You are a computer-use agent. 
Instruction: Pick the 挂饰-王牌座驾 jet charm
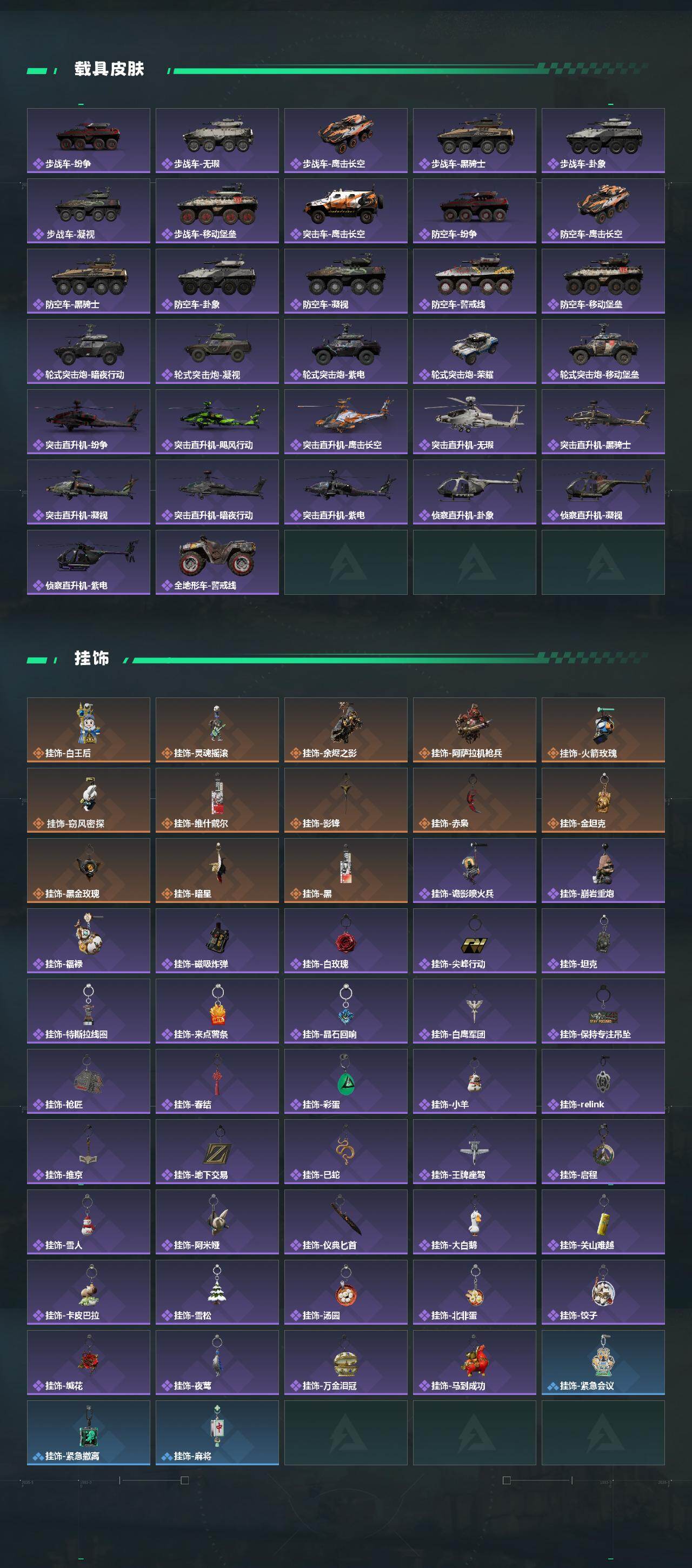point(474,1152)
